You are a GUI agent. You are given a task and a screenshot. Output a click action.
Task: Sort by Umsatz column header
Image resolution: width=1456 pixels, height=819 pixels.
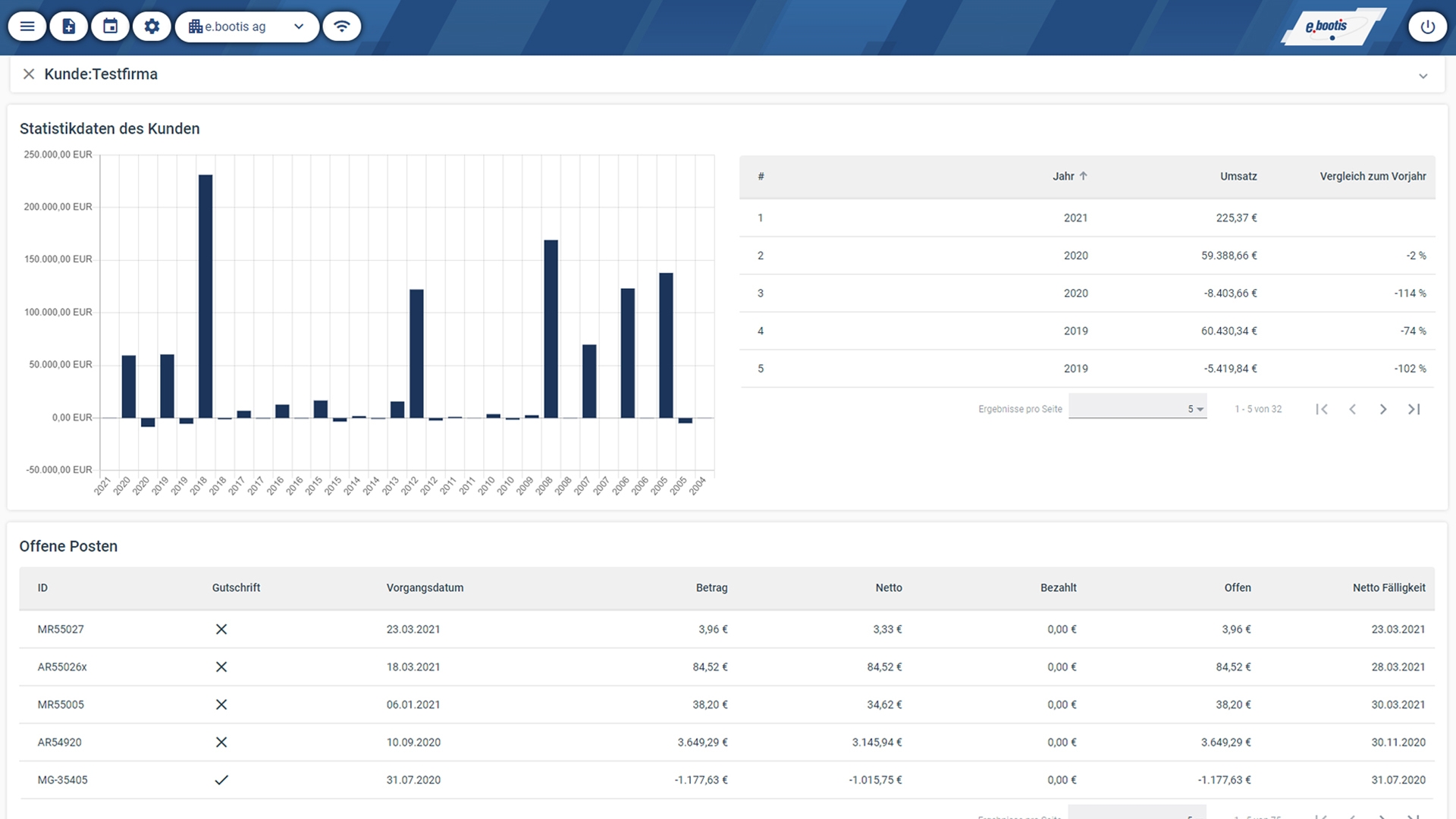click(1238, 176)
